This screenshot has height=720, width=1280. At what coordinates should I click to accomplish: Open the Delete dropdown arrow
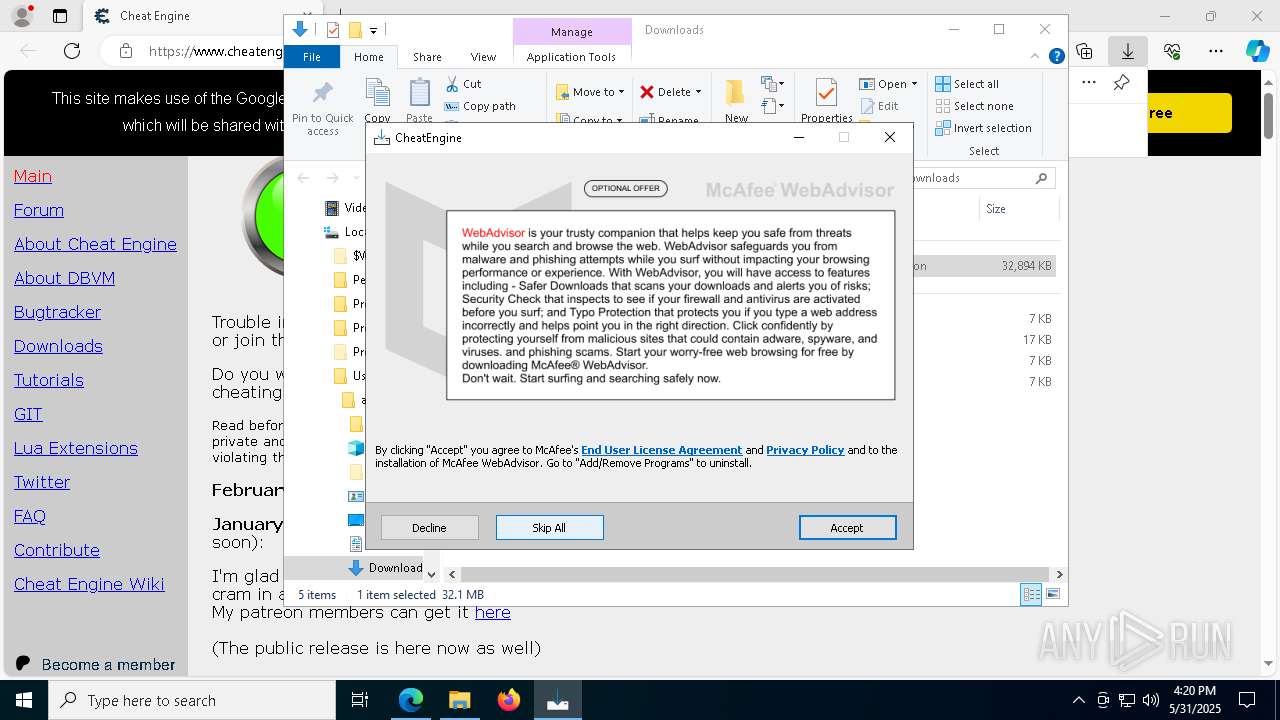(x=698, y=92)
